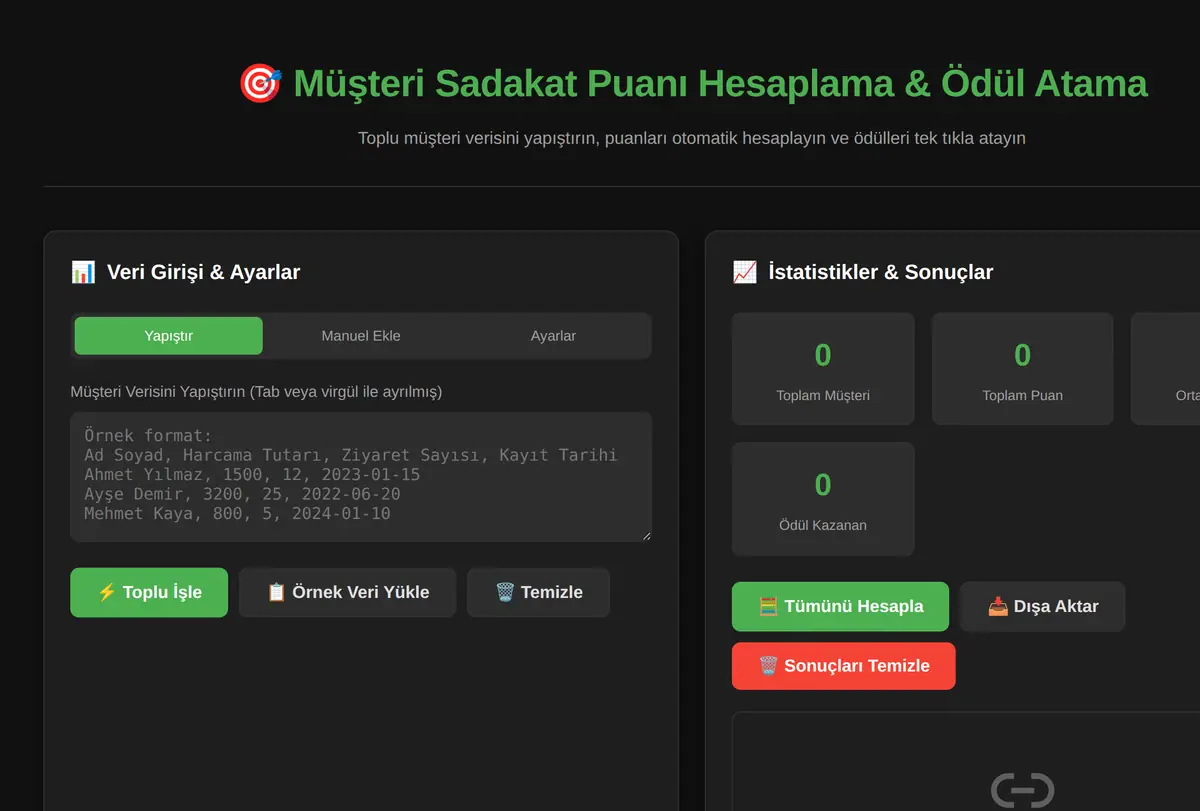Viewport: 1200px width, 811px height.
Task: Click the subtitle starting with Toplu müşteri verisini
Action: click(692, 138)
